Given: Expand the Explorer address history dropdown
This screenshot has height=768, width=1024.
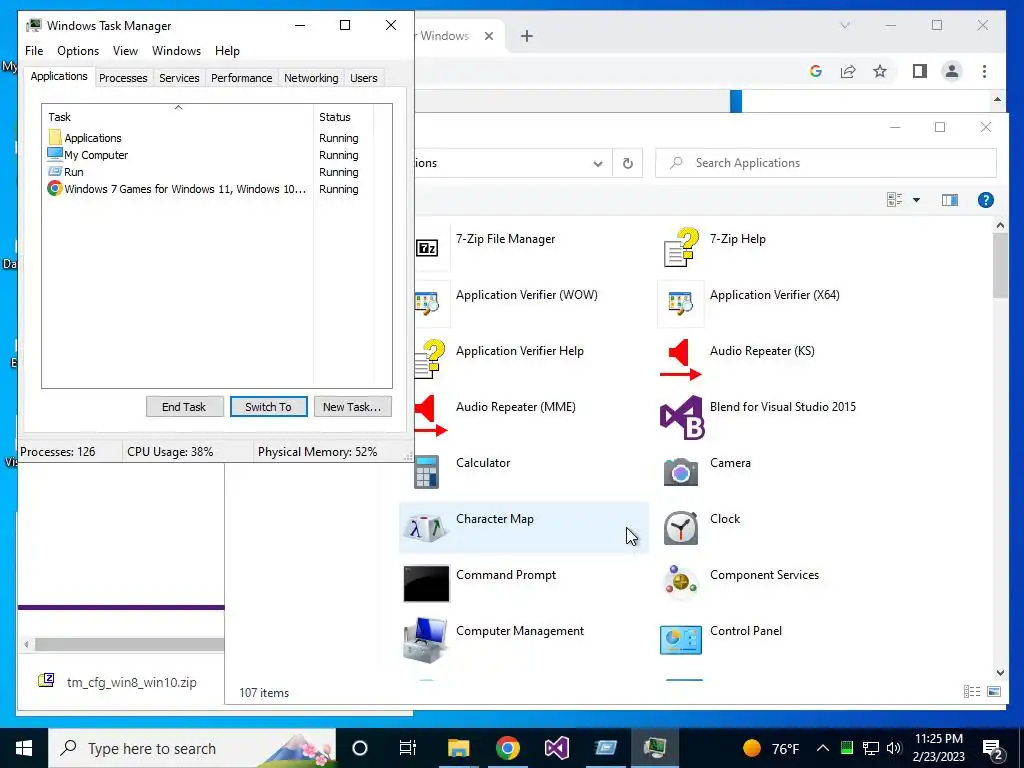Looking at the screenshot, I should pos(598,163).
